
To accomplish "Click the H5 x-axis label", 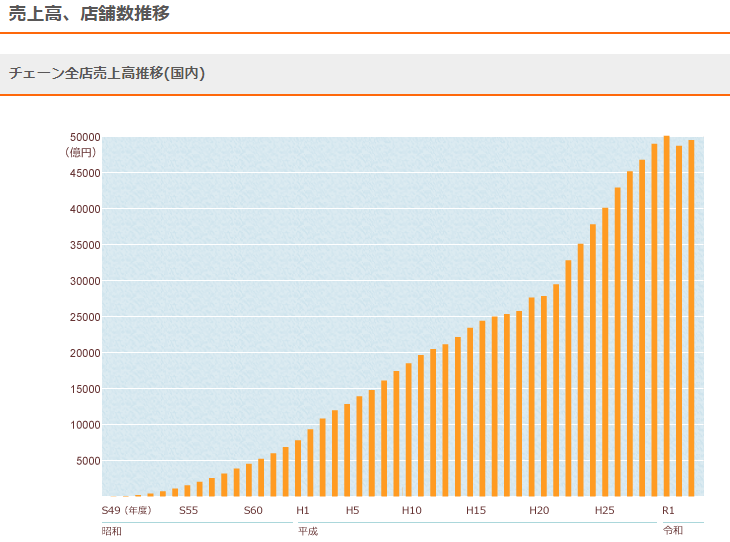I will click(352, 510).
